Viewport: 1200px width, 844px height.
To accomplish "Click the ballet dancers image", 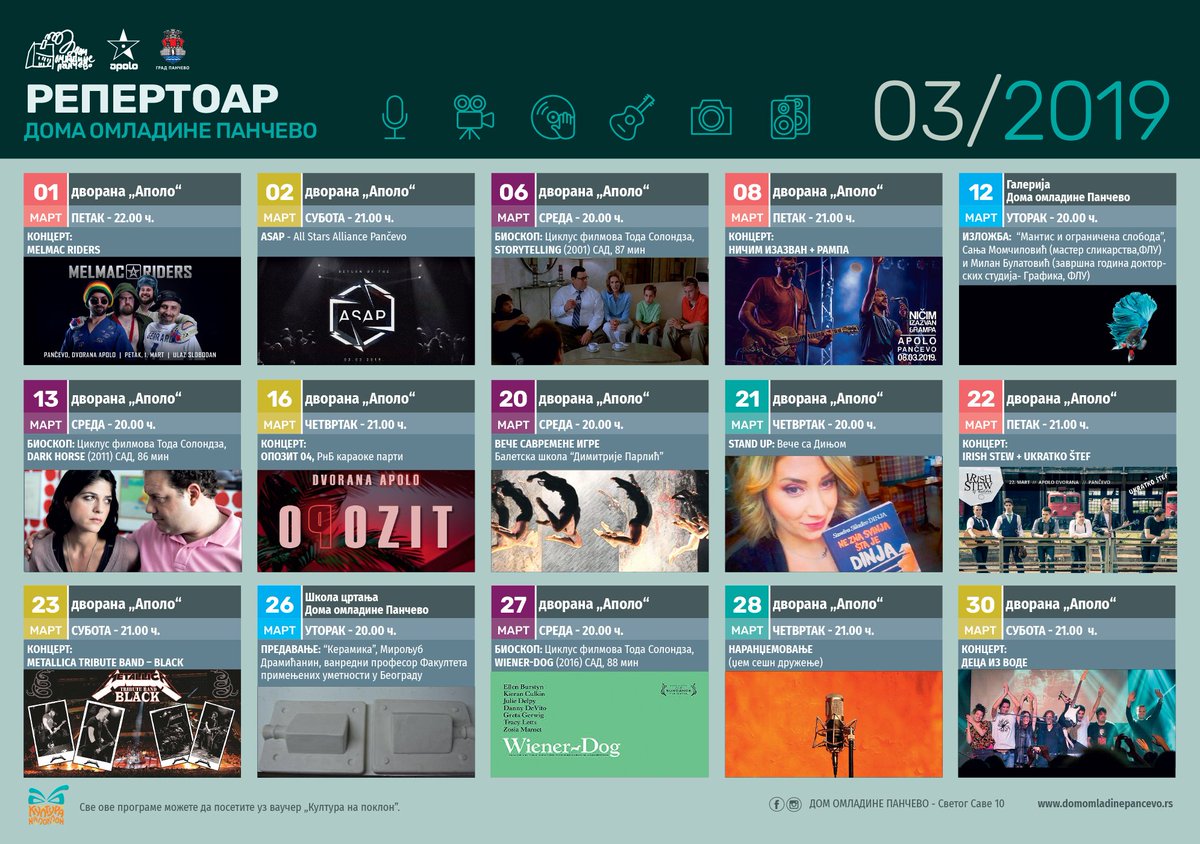I will pyautogui.click(x=600, y=520).
